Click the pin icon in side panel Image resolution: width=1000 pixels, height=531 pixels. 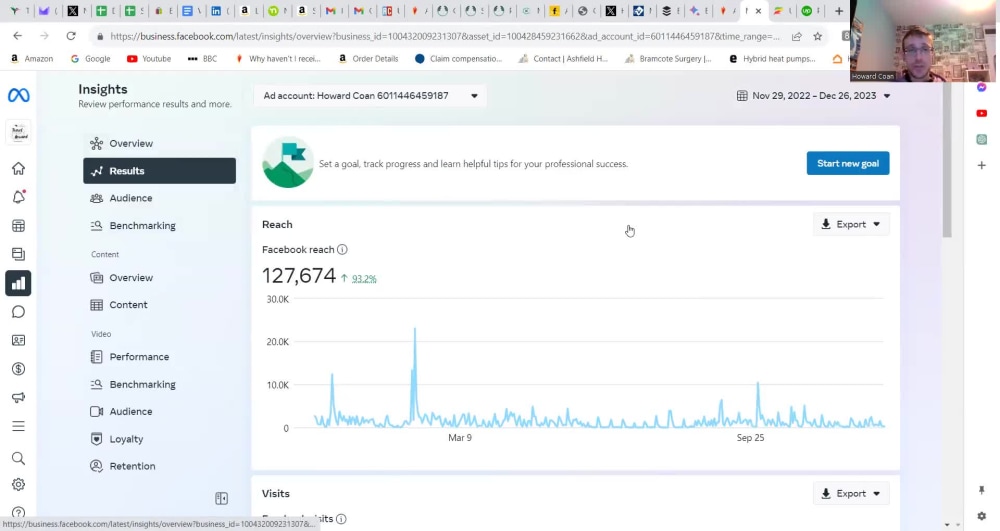pos(982,490)
